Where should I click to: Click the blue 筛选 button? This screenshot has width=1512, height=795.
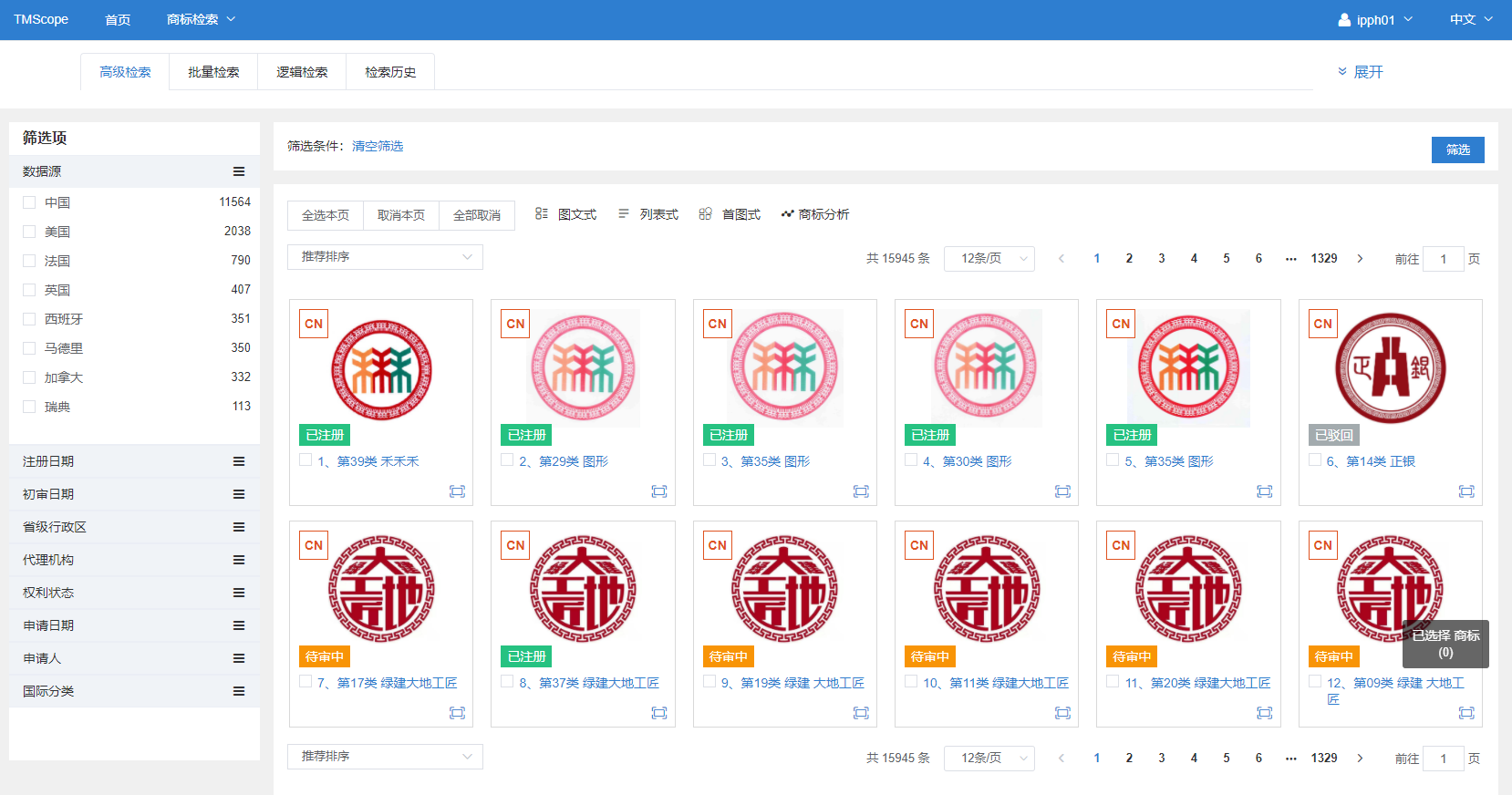(x=1457, y=150)
